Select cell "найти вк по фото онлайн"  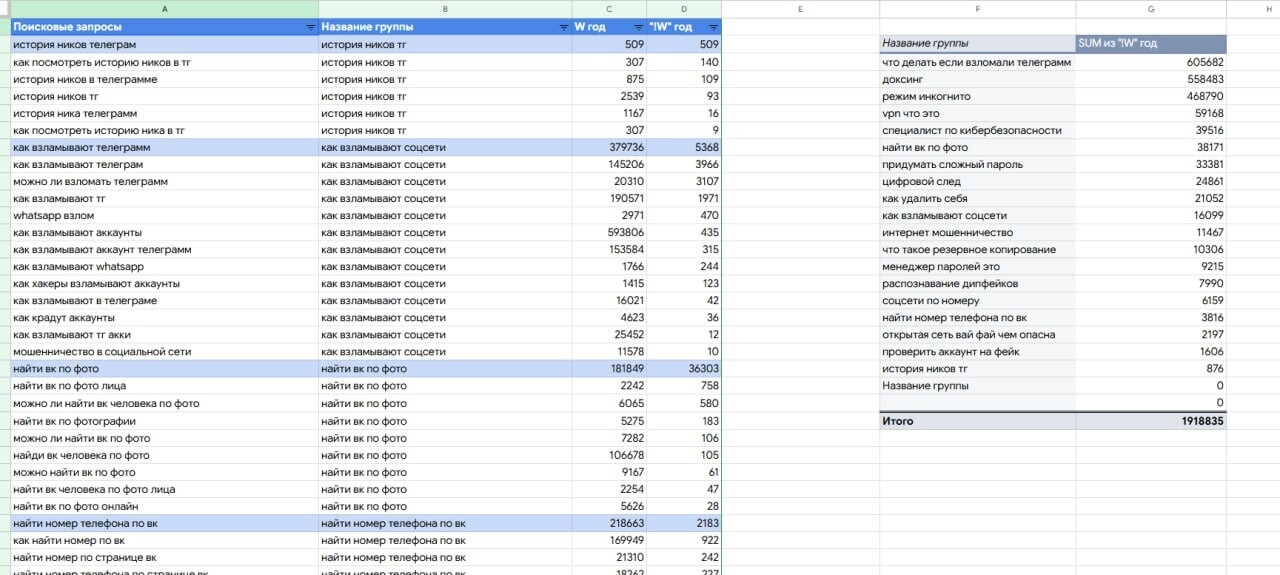(x=164, y=506)
